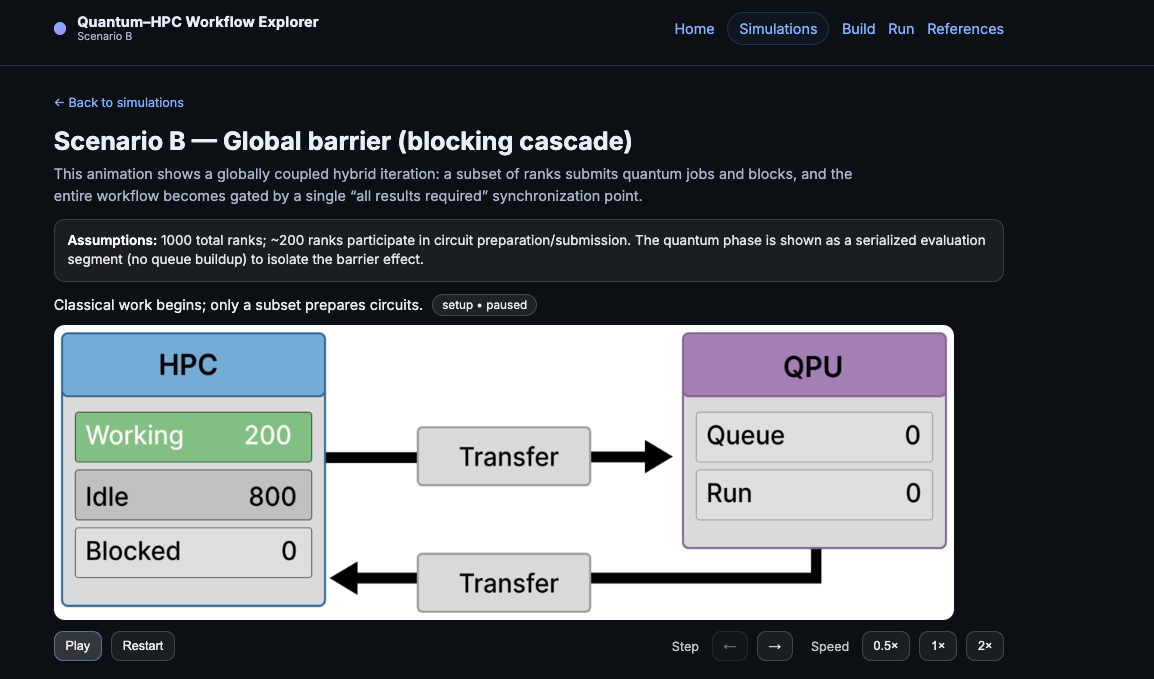Step the animation forward one frame
Screen dimensions: 1154x679
click(775, 646)
